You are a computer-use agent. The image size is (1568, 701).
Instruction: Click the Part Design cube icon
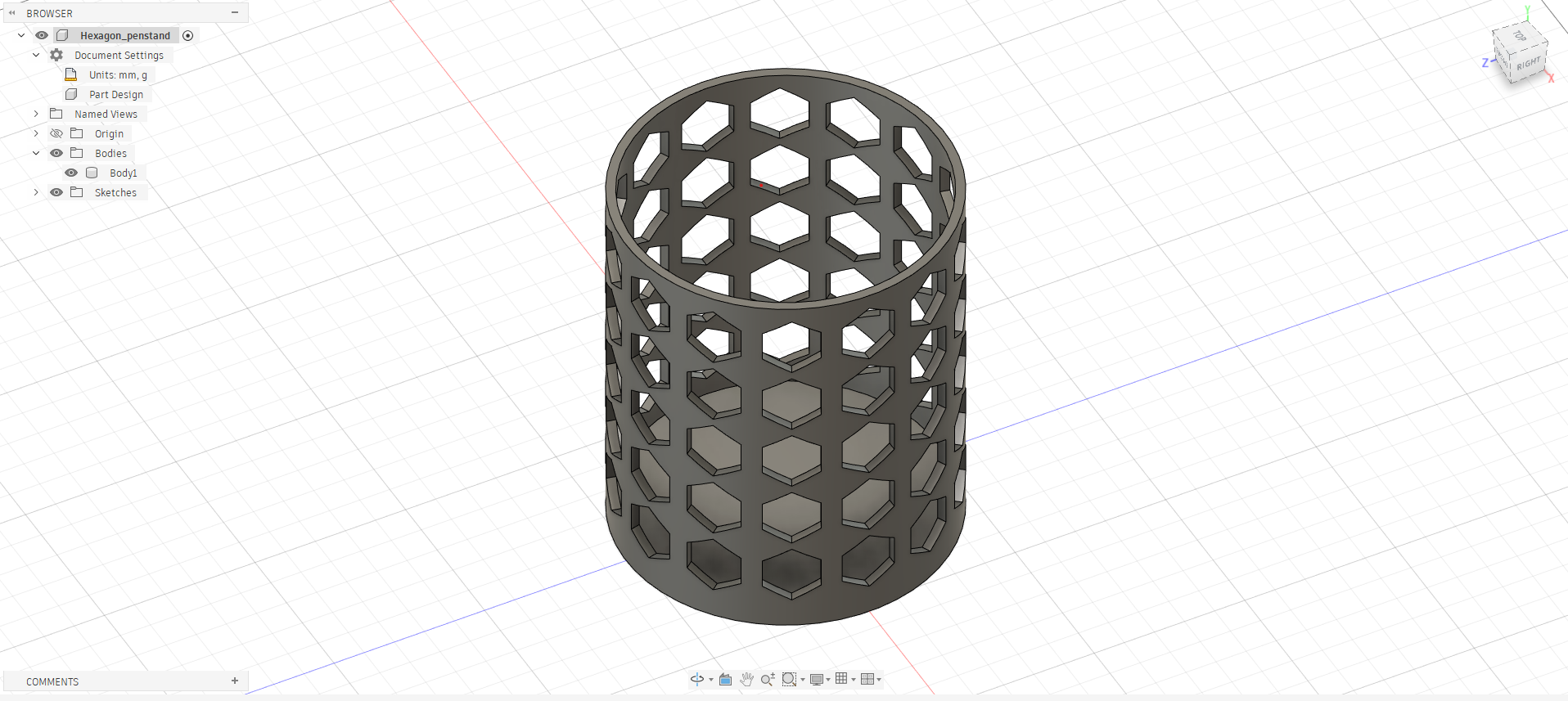71,94
